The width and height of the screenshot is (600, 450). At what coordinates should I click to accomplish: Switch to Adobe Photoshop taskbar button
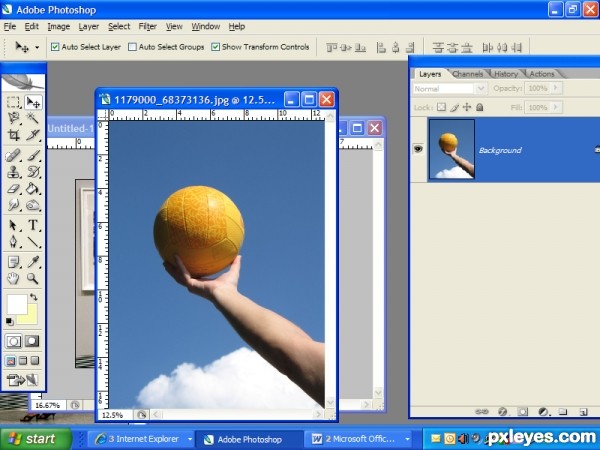tap(249, 439)
